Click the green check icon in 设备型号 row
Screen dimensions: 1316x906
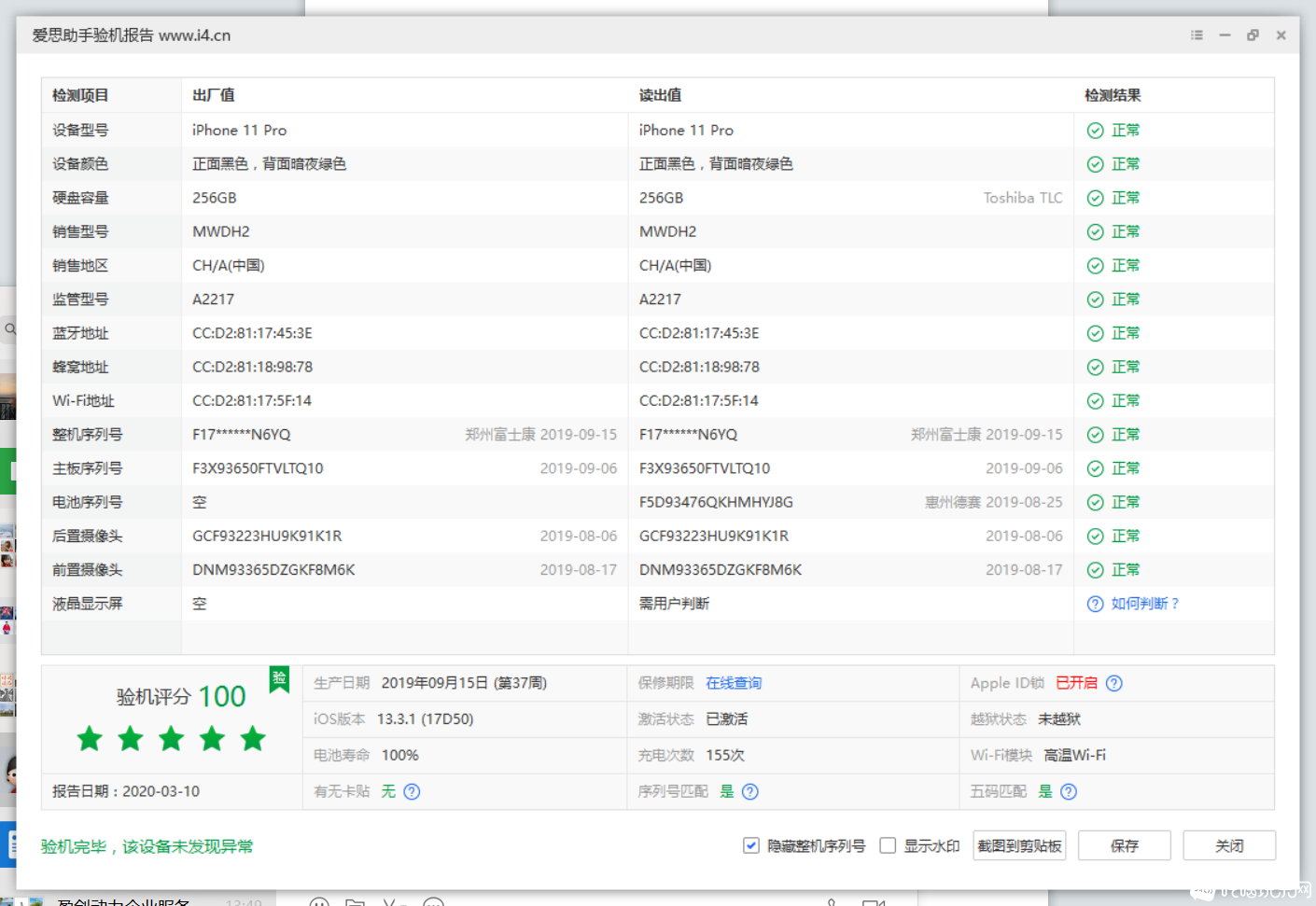coord(1096,131)
